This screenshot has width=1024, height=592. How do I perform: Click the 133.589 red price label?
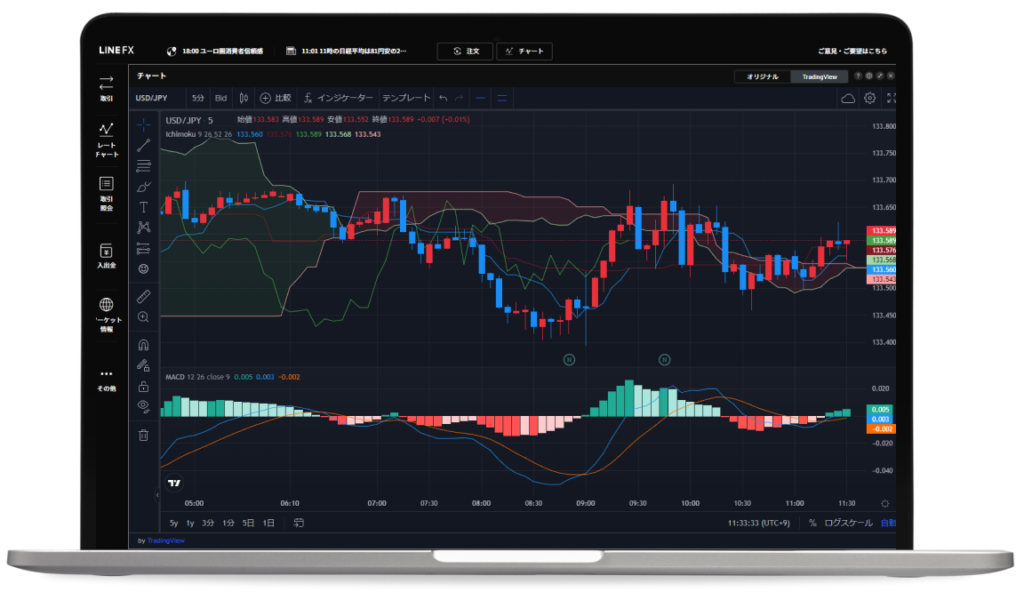tap(882, 231)
